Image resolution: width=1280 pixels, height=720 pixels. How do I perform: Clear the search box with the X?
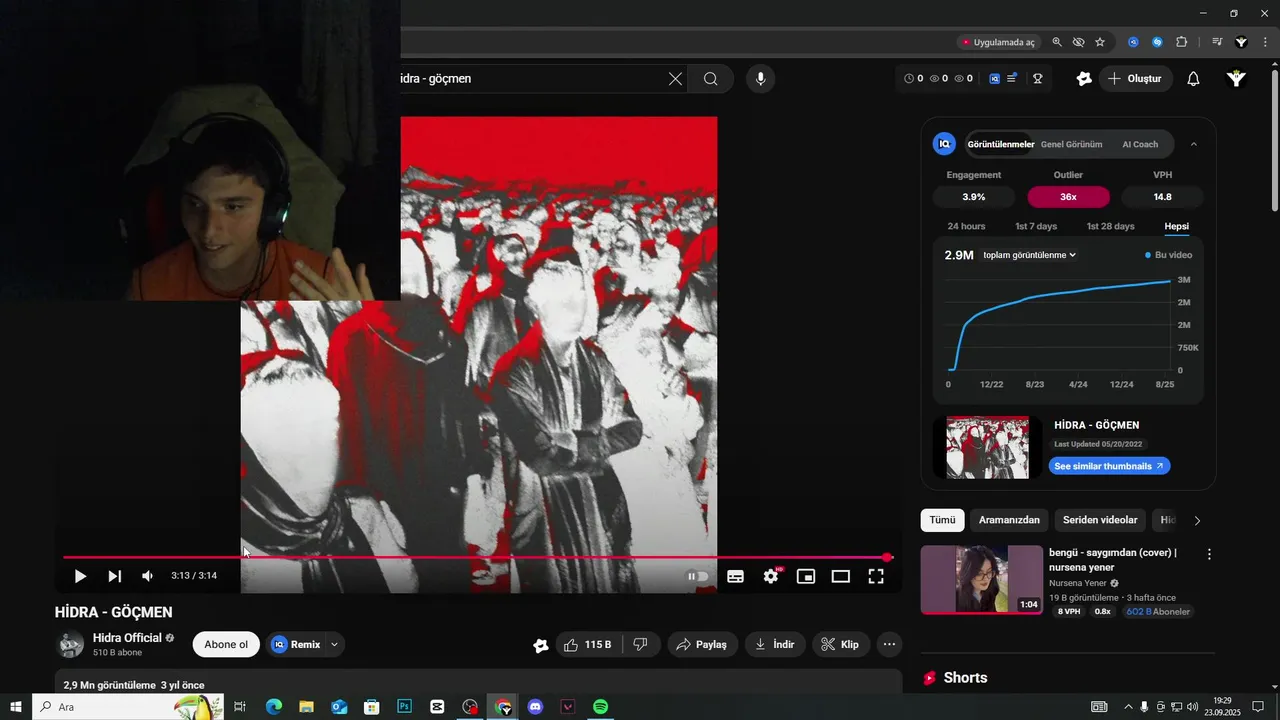click(676, 79)
